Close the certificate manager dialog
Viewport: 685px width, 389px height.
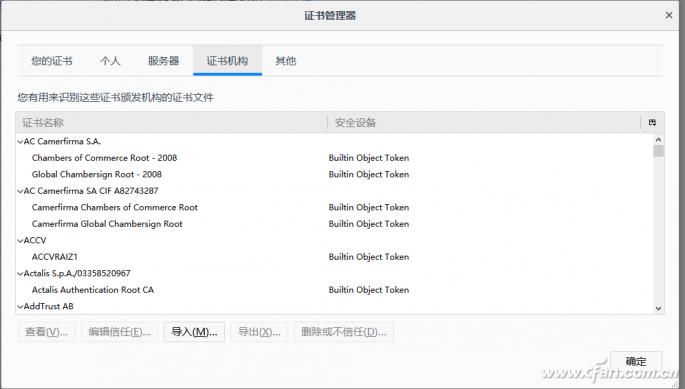coord(669,15)
